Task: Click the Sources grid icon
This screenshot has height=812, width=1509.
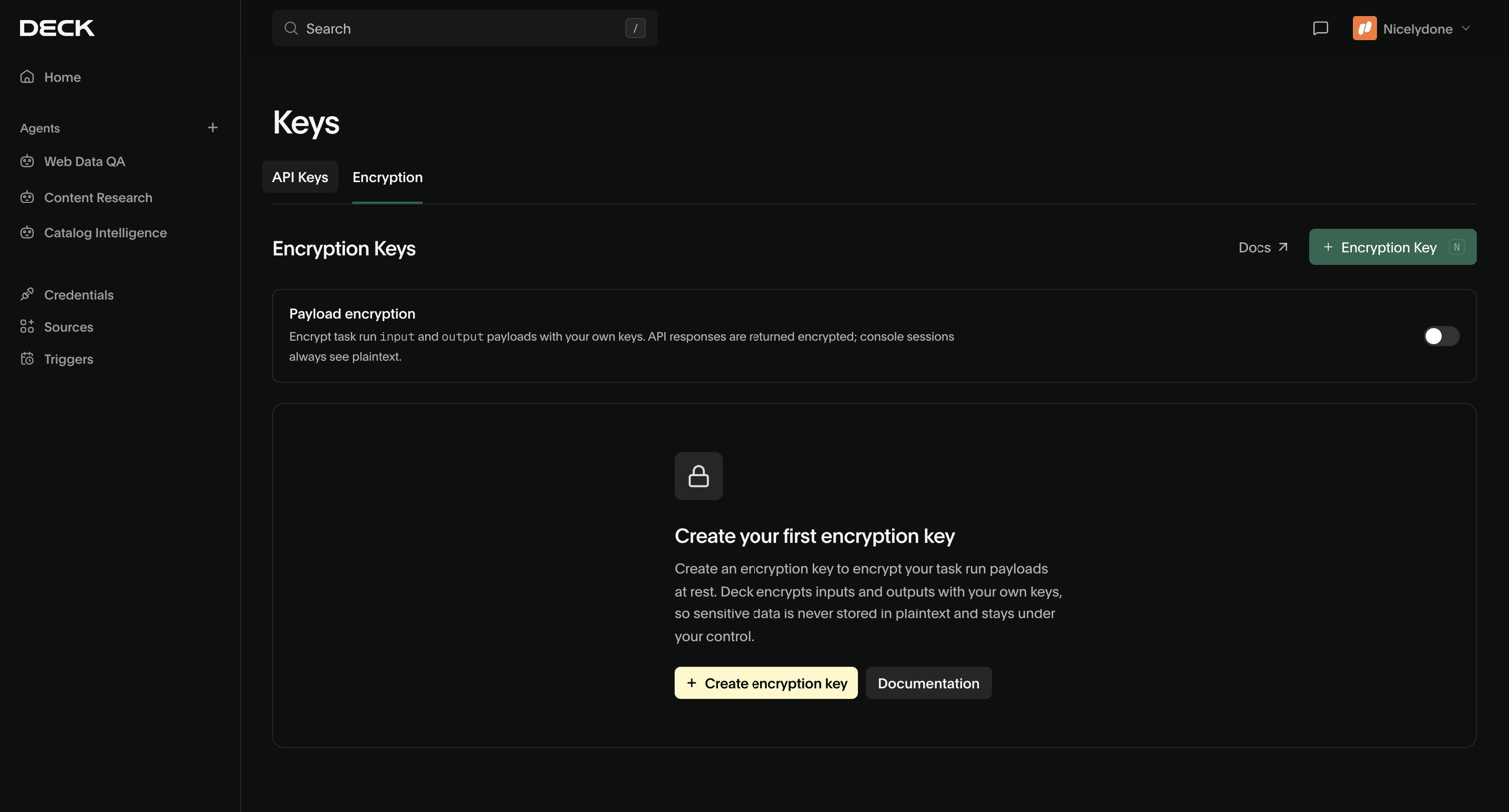Action: 27,326
